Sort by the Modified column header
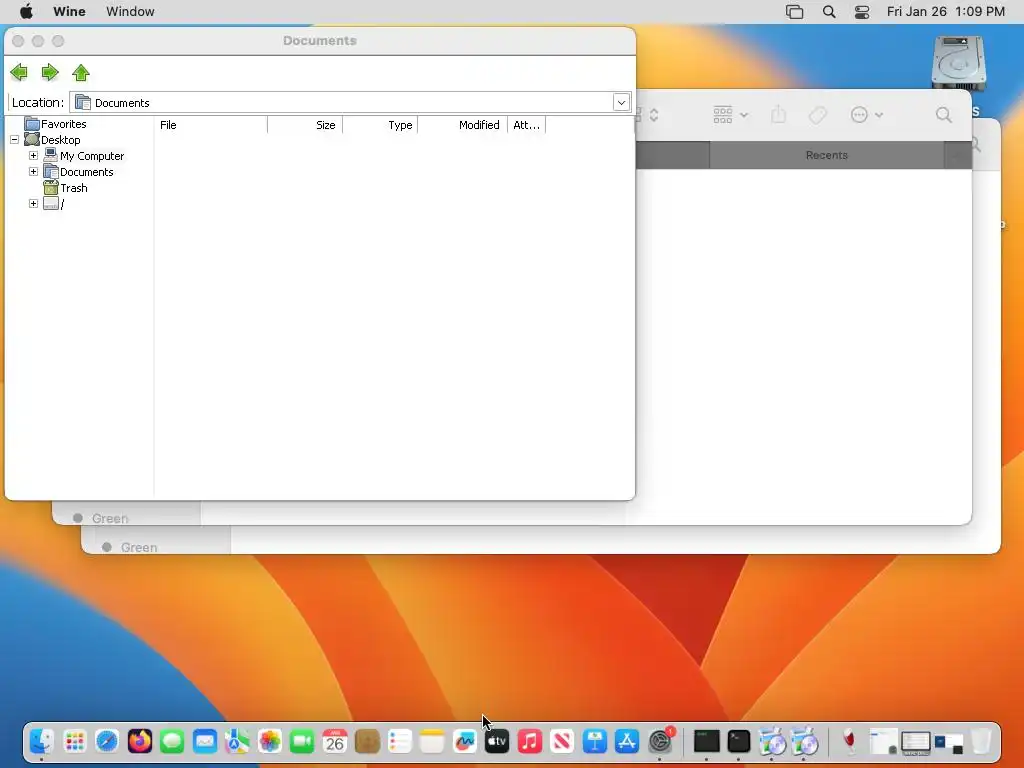Image resolution: width=1024 pixels, height=768 pixels. [462, 125]
